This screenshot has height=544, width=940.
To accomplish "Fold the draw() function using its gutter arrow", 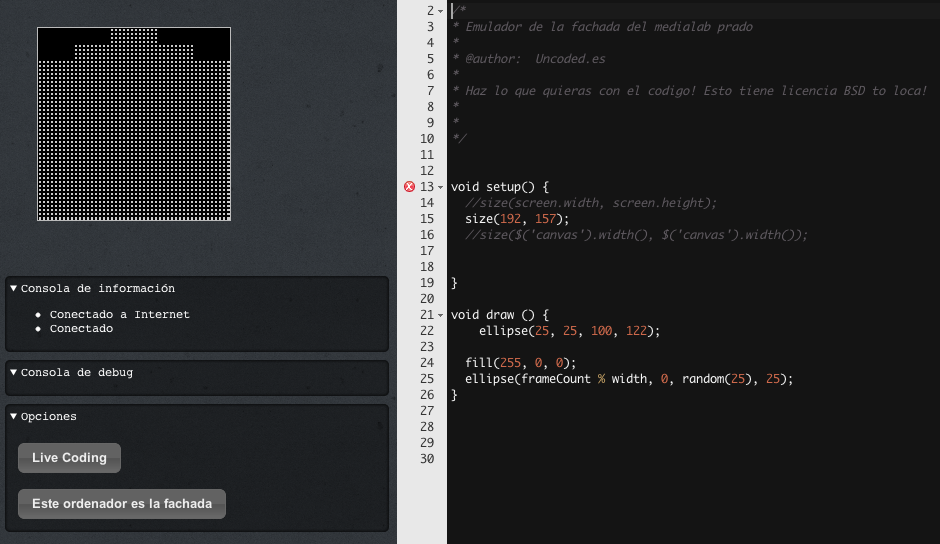I will click(441, 315).
